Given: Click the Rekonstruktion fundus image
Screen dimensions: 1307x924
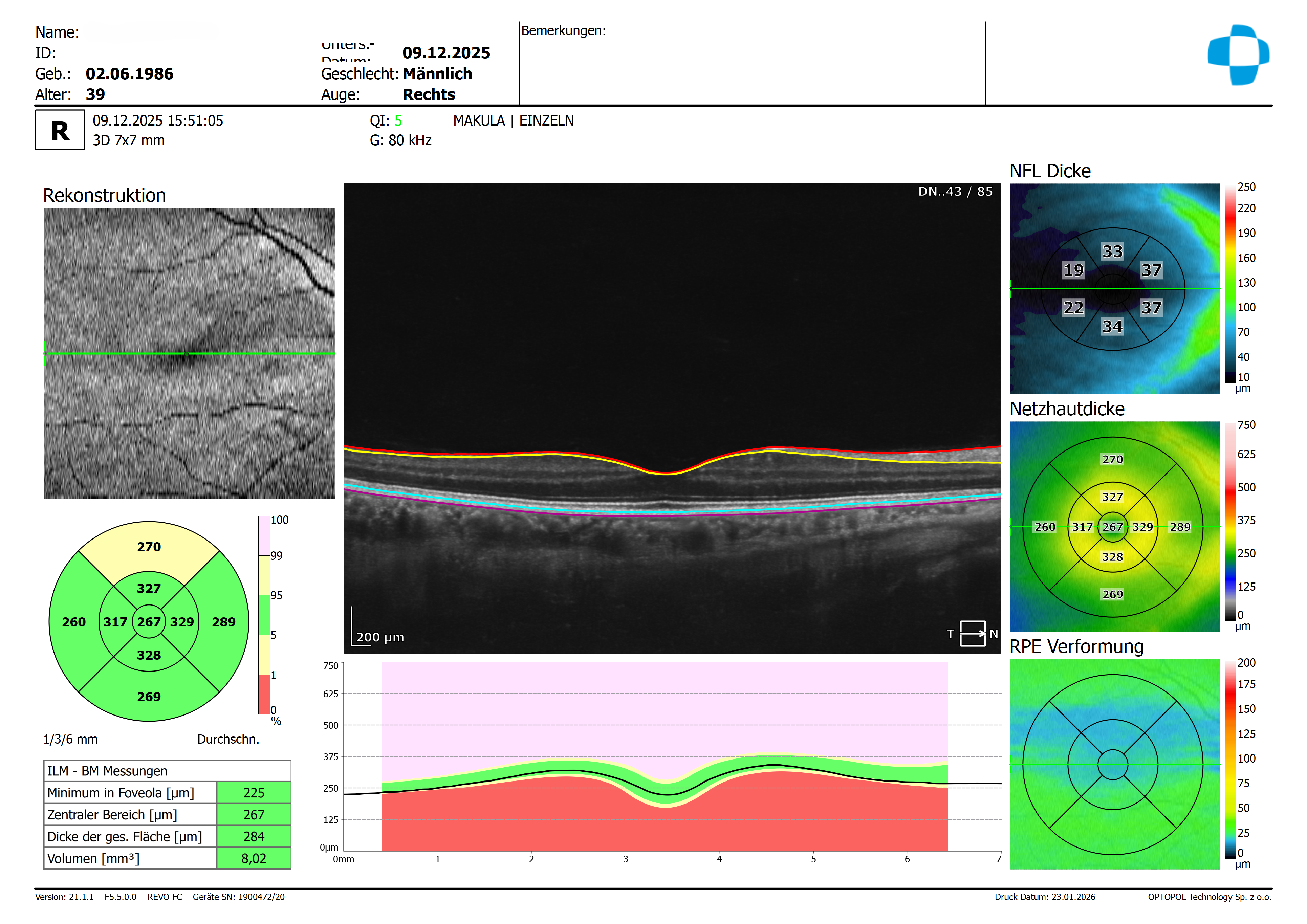Looking at the screenshot, I should tap(189, 285).
